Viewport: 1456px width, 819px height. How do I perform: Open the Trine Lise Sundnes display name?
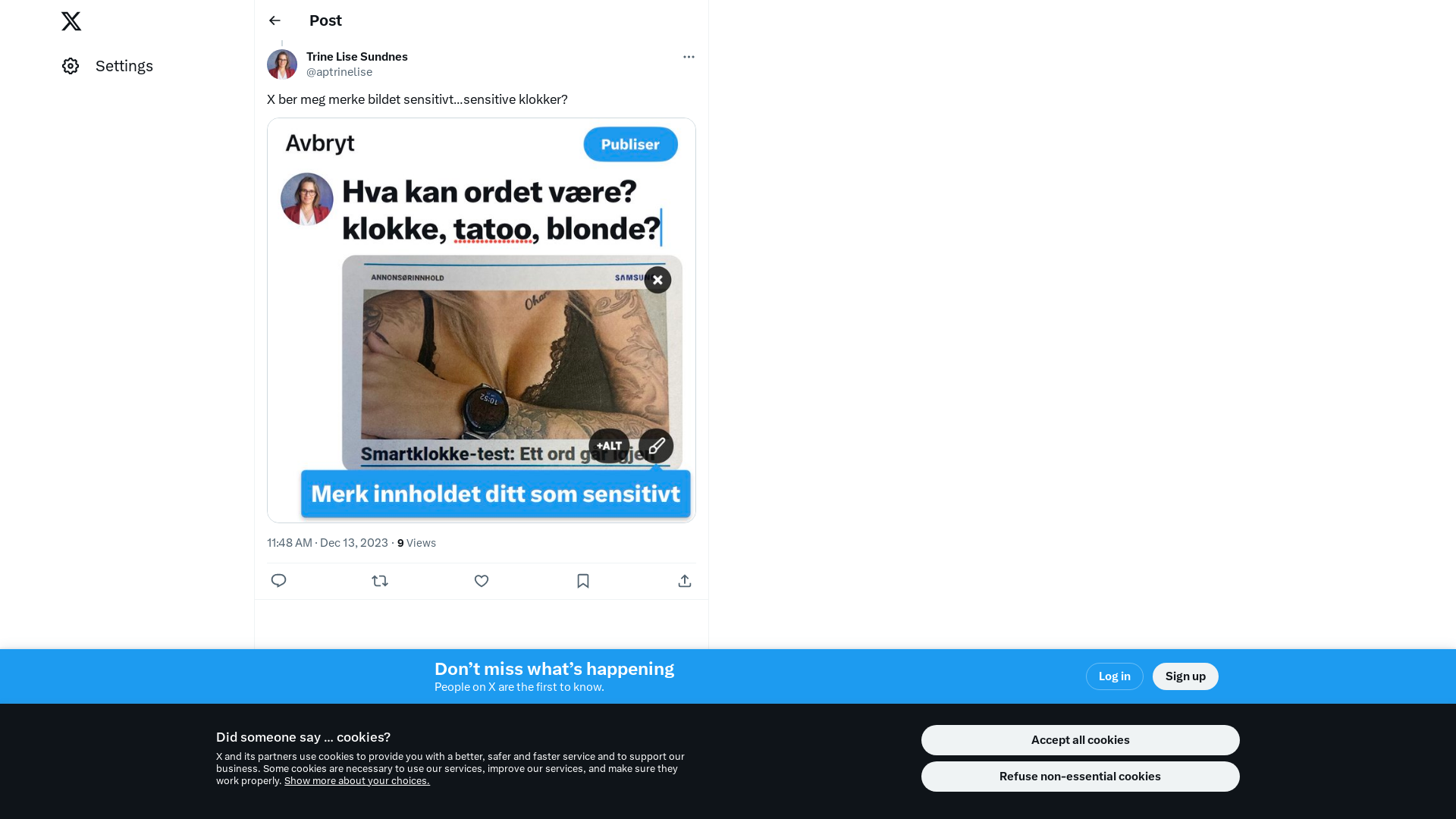point(357,57)
